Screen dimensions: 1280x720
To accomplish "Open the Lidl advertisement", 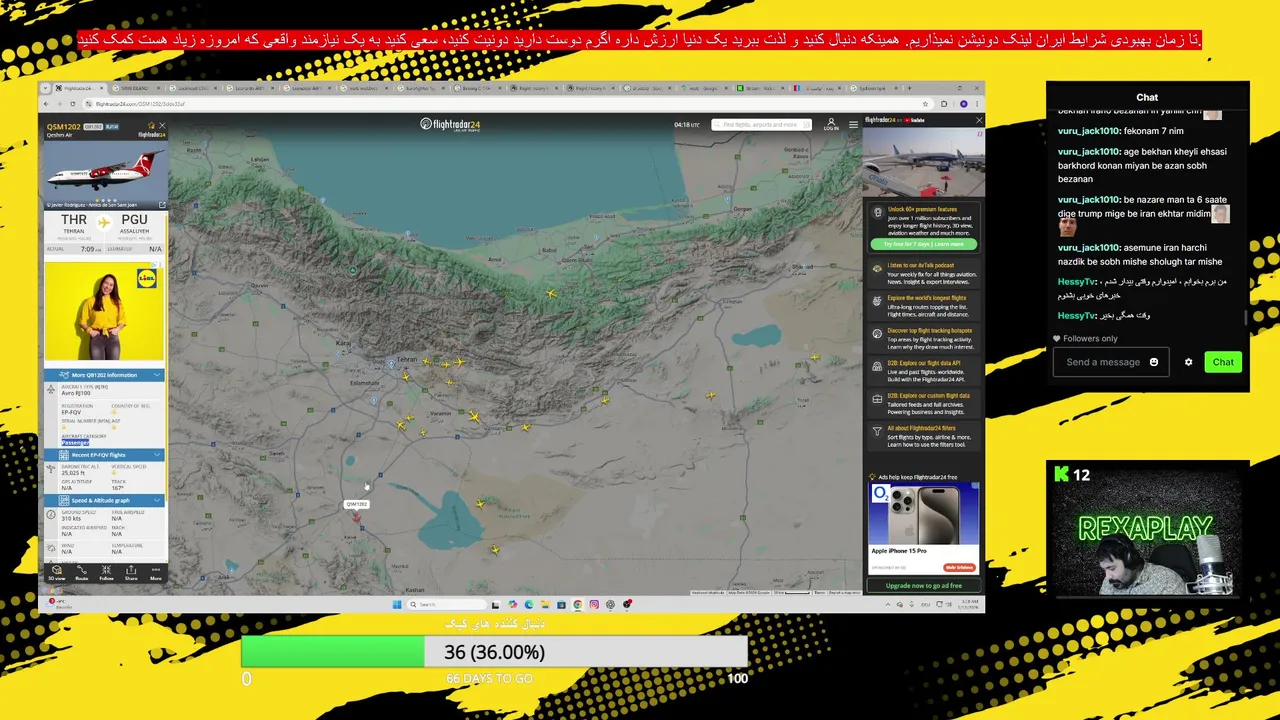I will point(104,310).
